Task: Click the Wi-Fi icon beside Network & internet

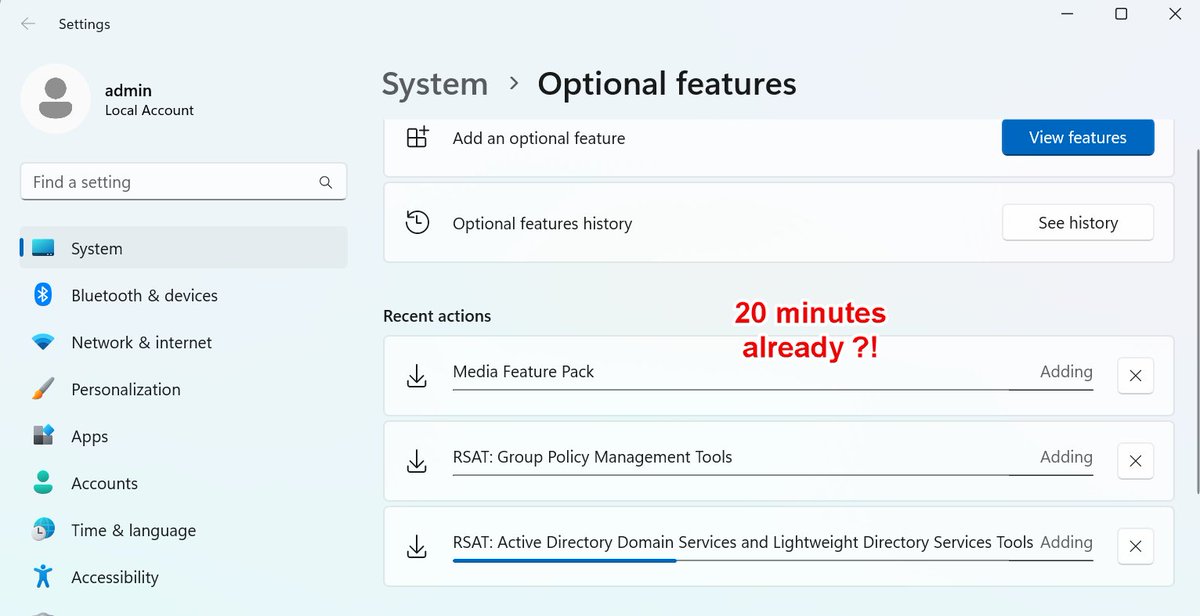Action: (x=43, y=342)
